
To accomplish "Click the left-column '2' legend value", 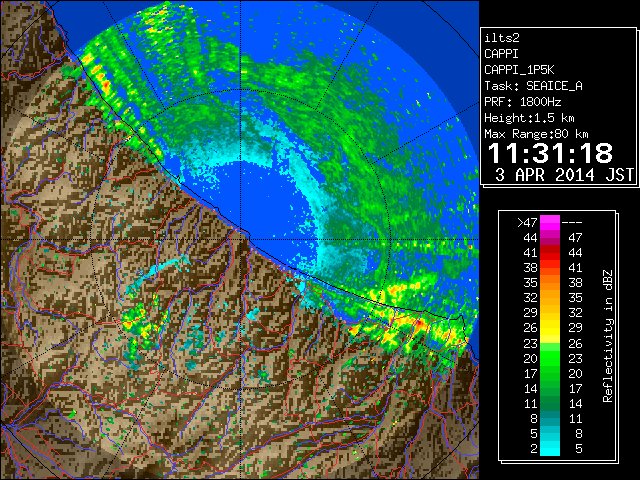I will [x=534, y=449].
